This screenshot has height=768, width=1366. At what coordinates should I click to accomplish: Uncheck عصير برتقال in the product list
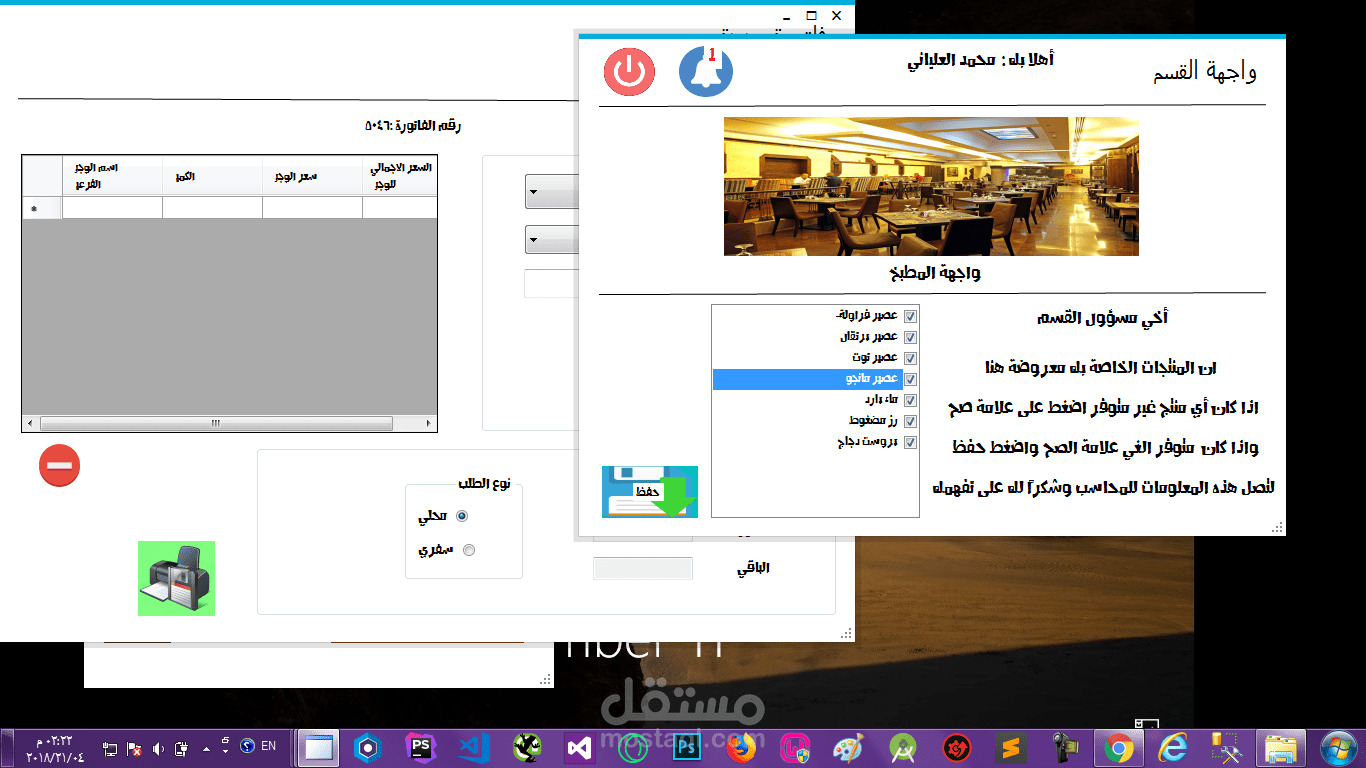[910, 337]
